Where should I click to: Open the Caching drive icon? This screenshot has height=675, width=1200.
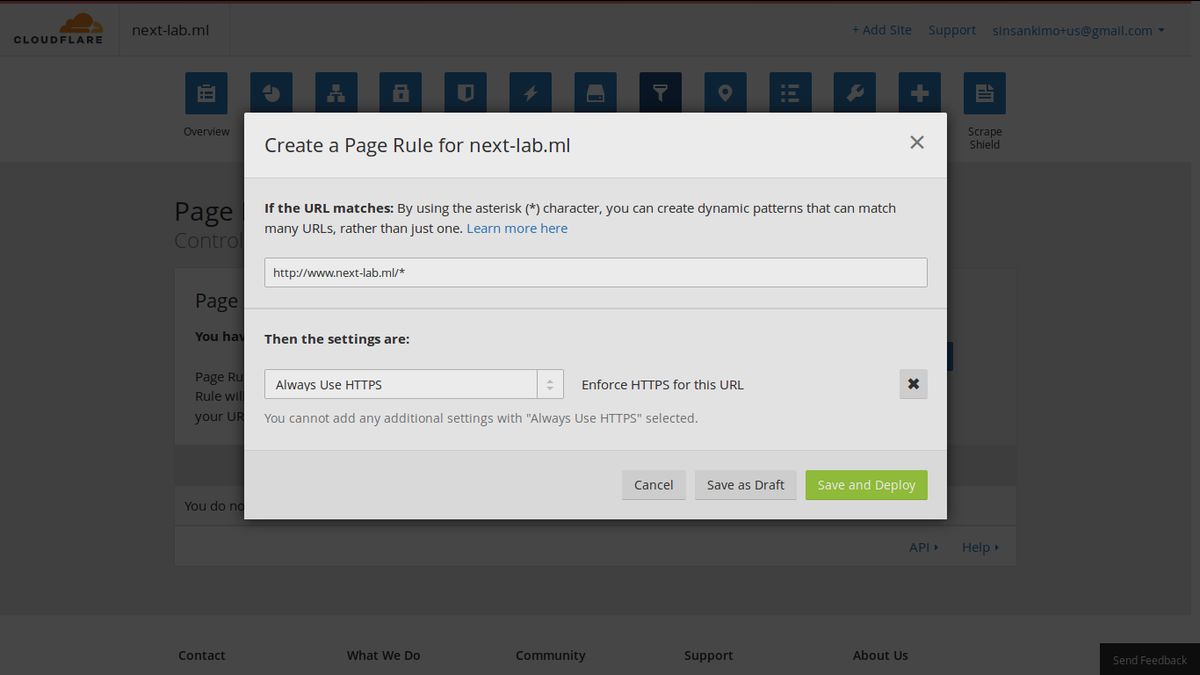(595, 93)
